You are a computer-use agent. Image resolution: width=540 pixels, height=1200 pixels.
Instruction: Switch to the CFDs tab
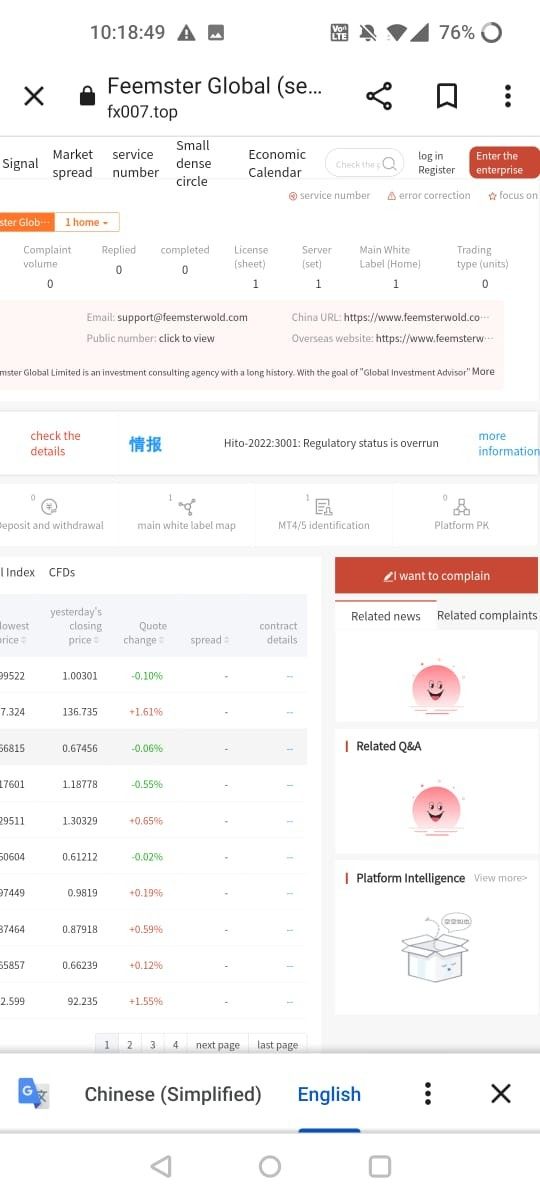click(62, 572)
